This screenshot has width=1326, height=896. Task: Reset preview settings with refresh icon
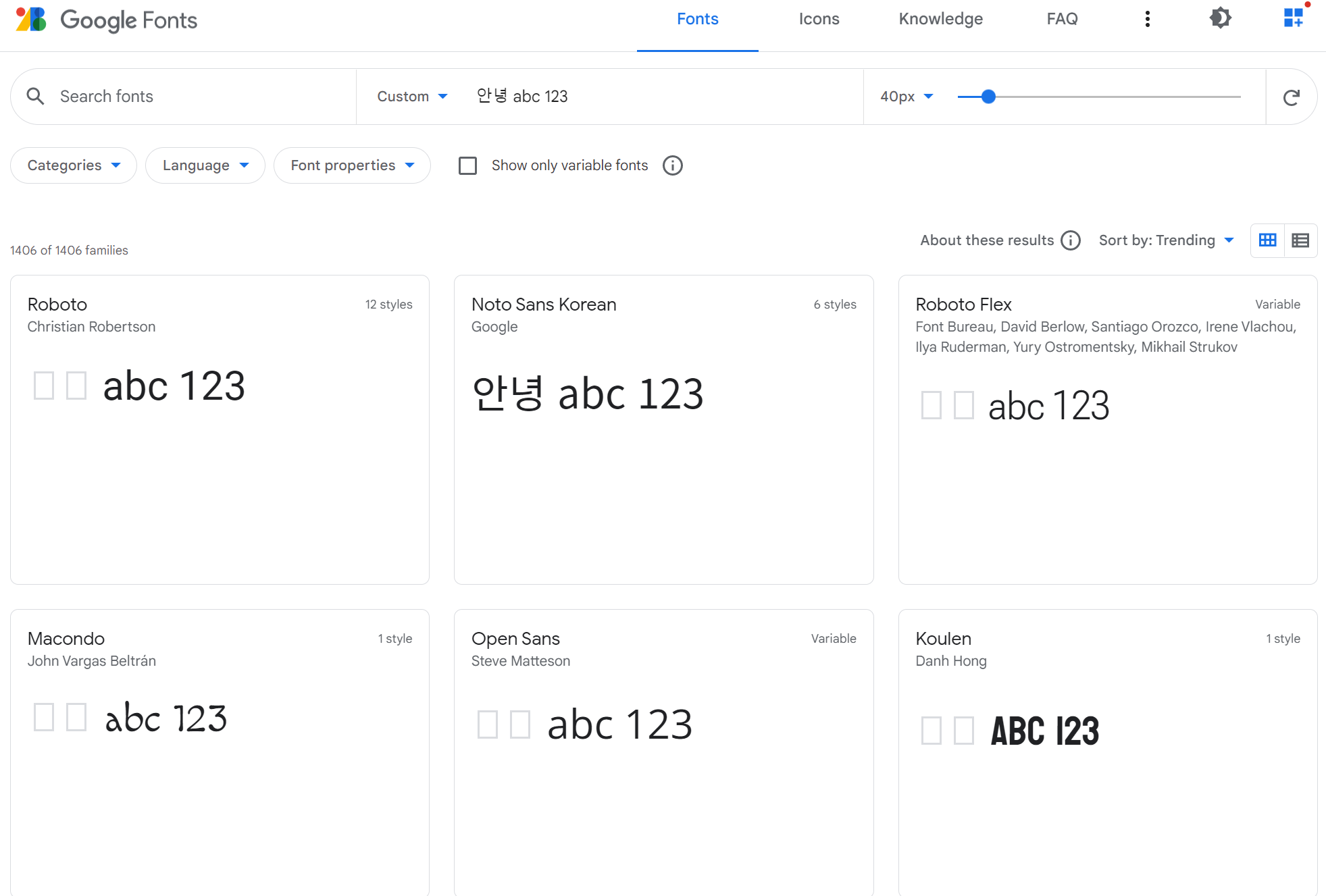tap(1291, 97)
